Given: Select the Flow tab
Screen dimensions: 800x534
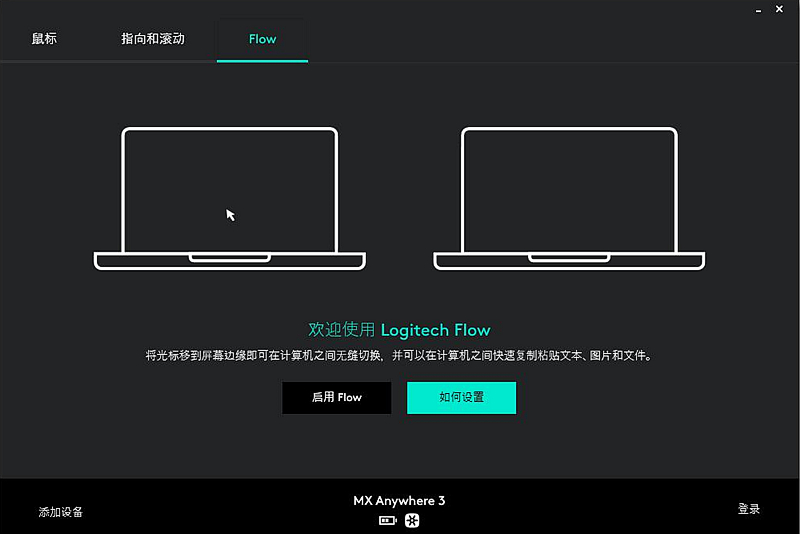Looking at the screenshot, I should tap(262, 39).
